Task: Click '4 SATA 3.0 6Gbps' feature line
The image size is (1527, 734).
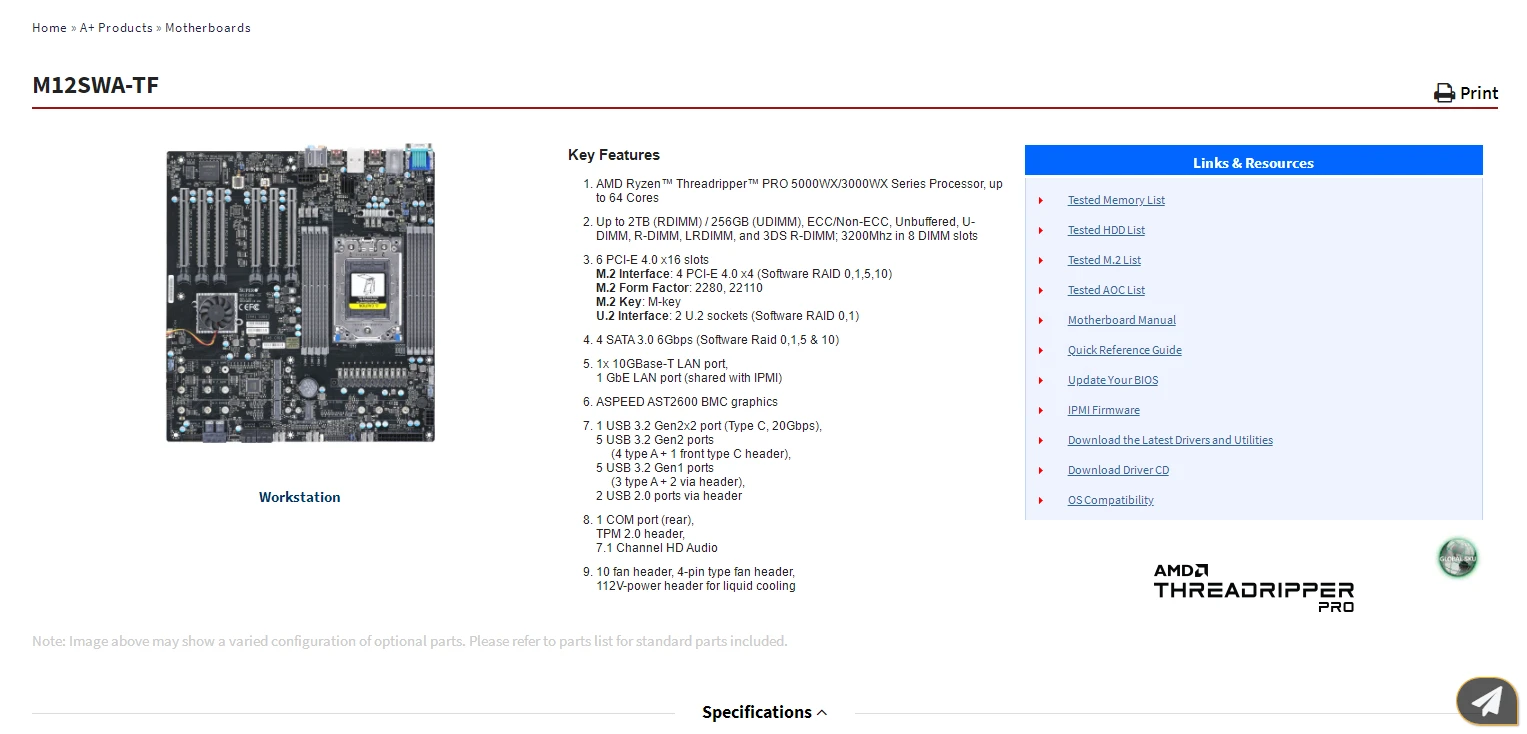Action: click(717, 340)
